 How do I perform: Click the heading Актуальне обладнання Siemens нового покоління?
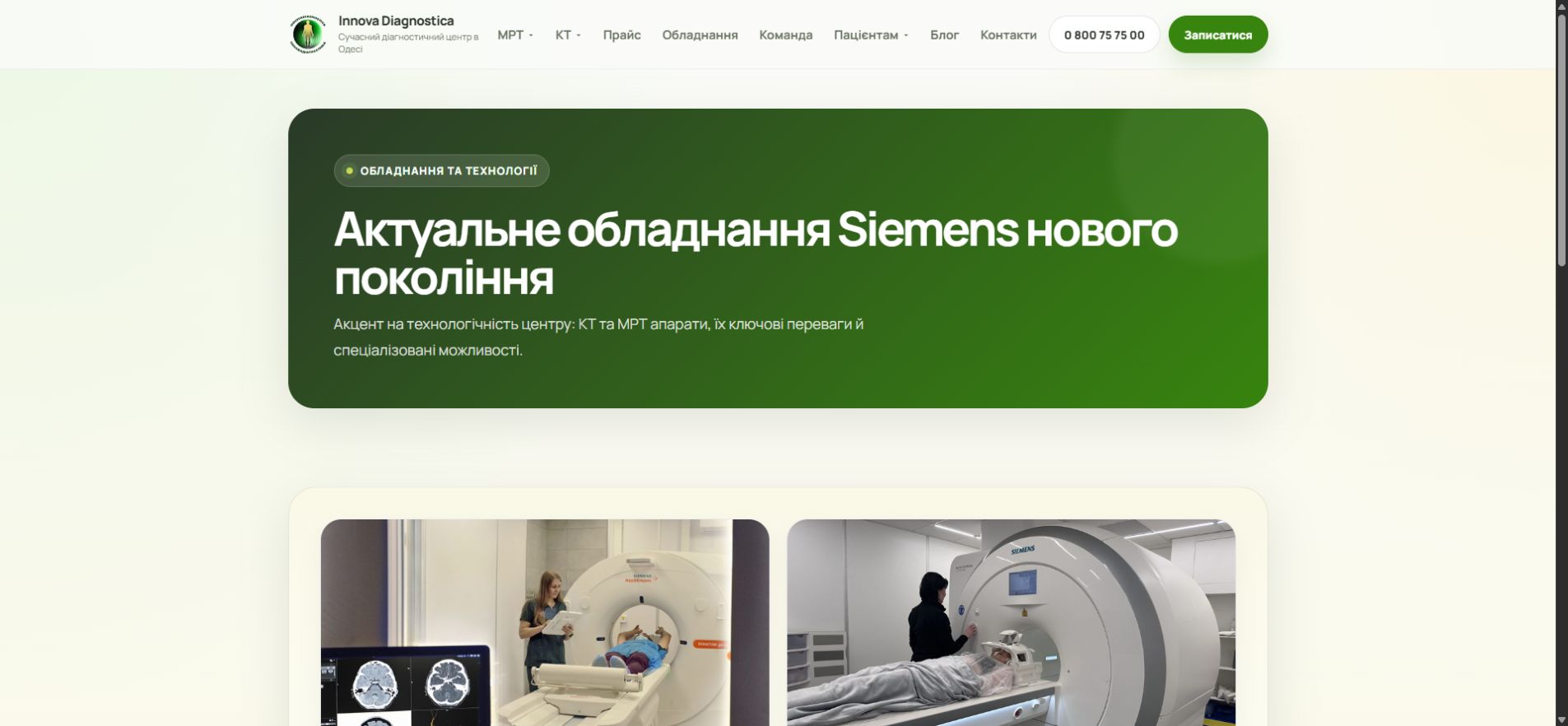click(x=756, y=253)
